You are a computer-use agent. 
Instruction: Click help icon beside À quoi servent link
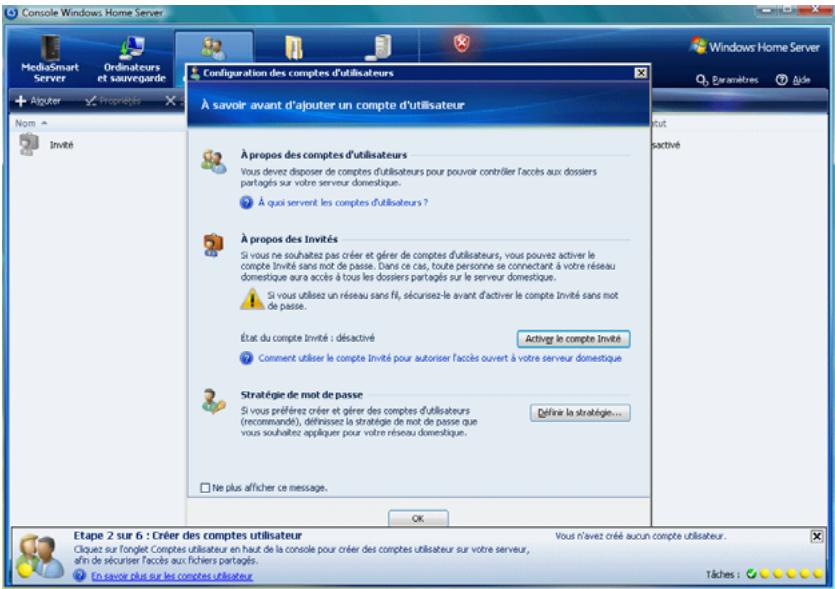246,203
